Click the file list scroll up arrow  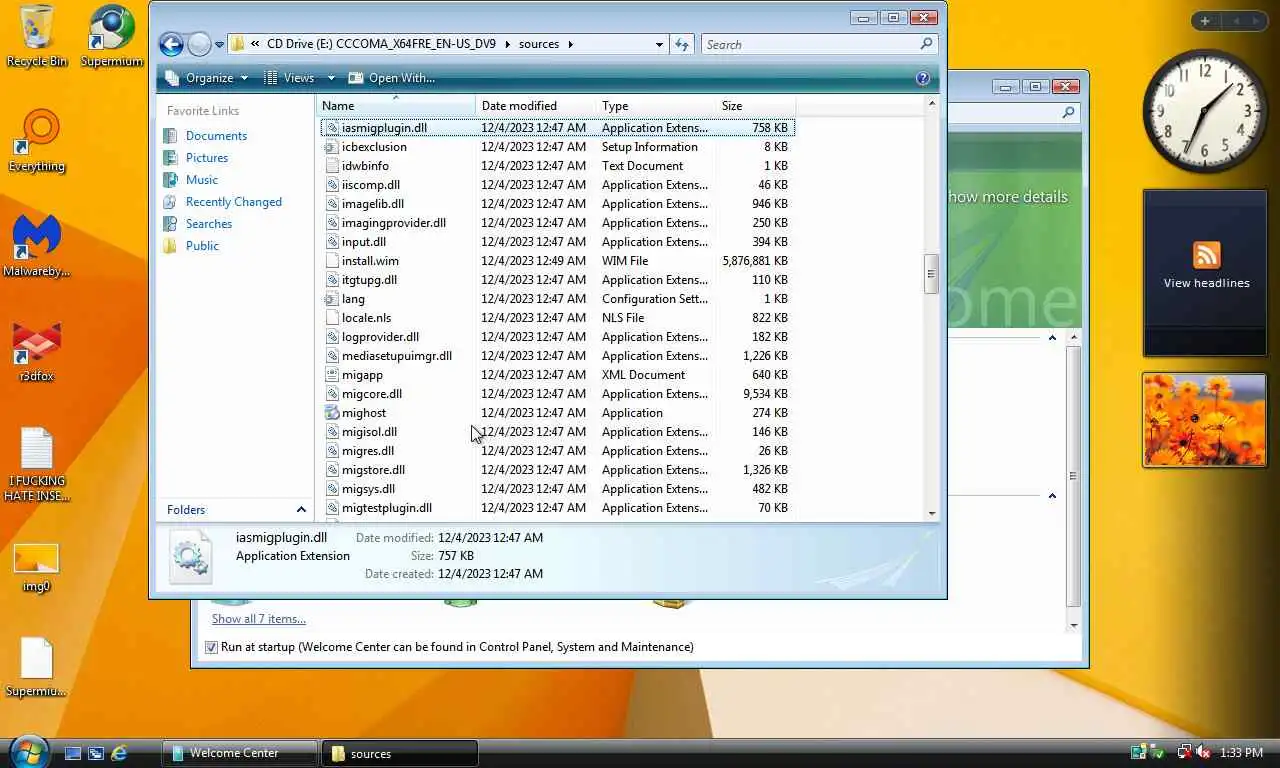tap(931, 103)
